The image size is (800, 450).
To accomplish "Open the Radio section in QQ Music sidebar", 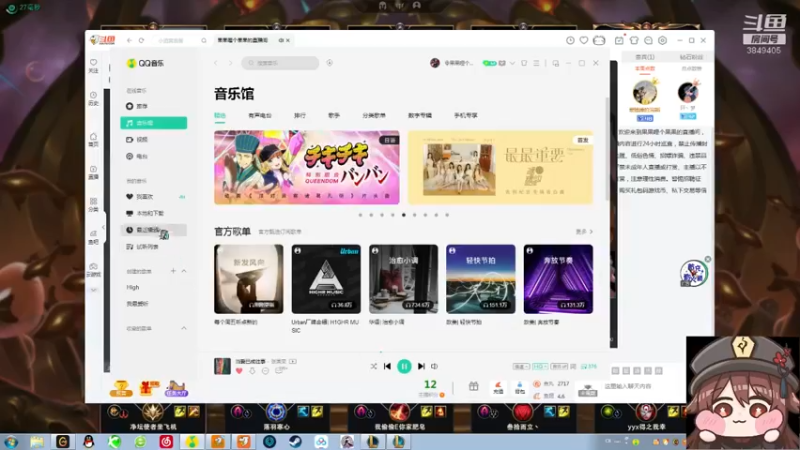I will click(x=137, y=156).
